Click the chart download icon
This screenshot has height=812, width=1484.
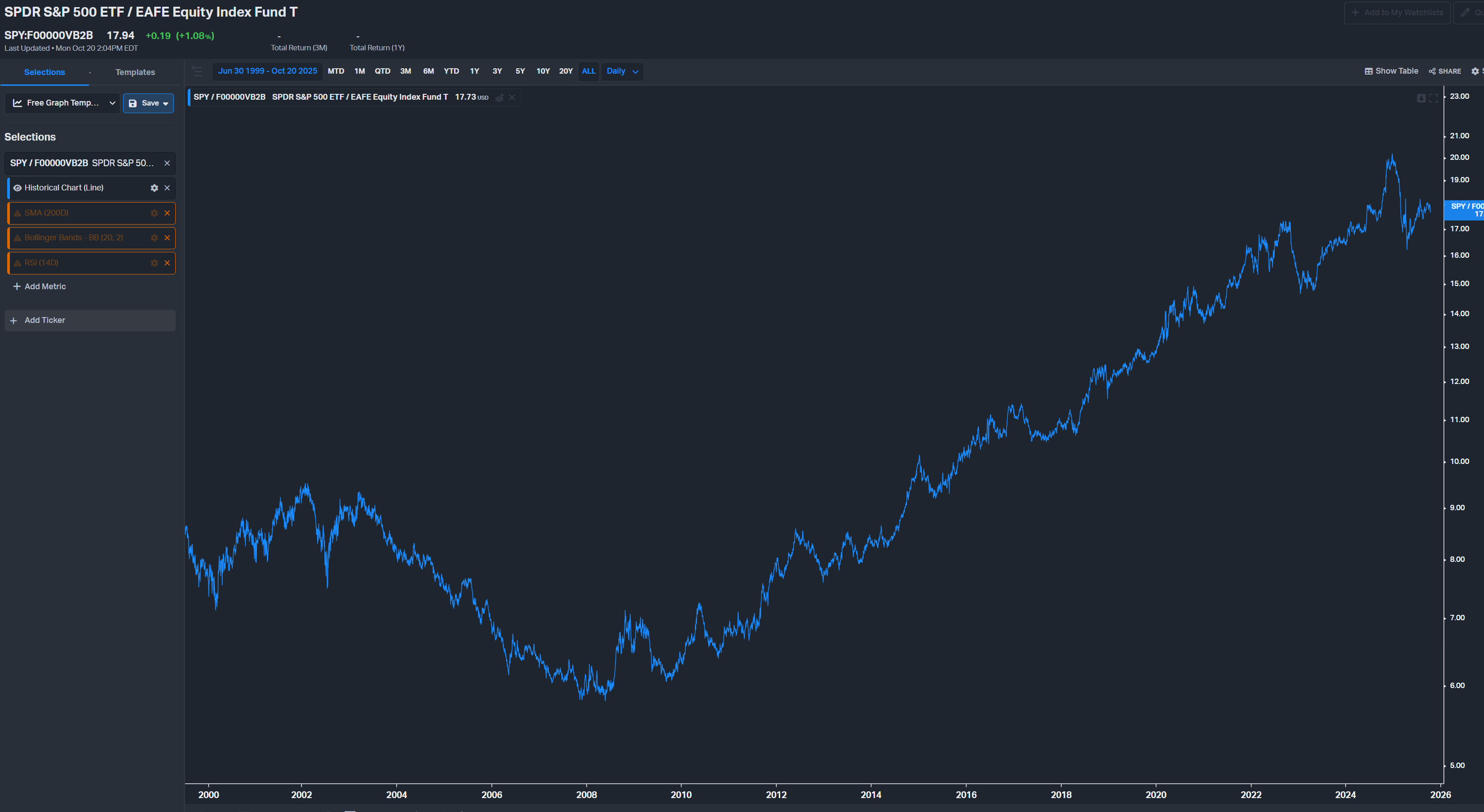click(x=1421, y=98)
